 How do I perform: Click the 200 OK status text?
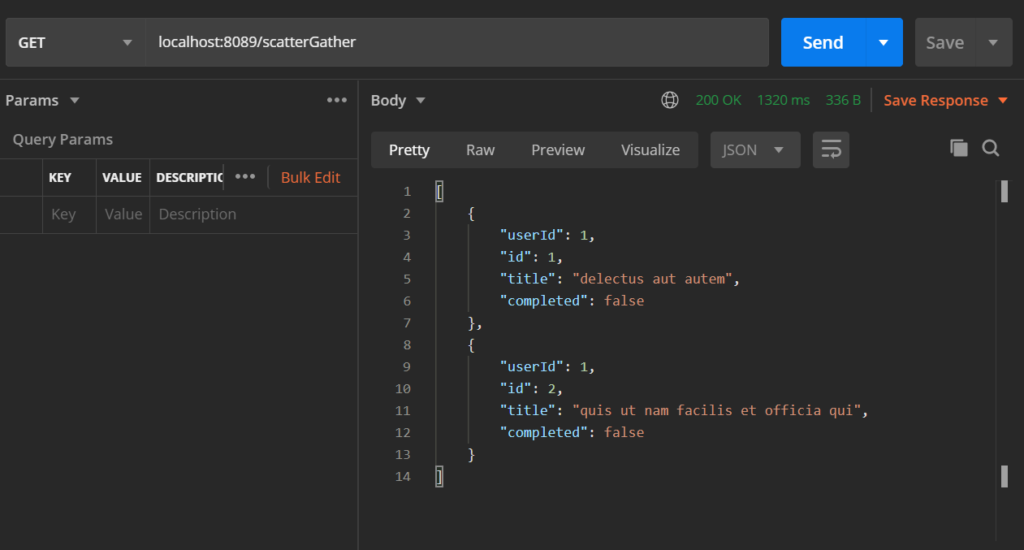718,100
